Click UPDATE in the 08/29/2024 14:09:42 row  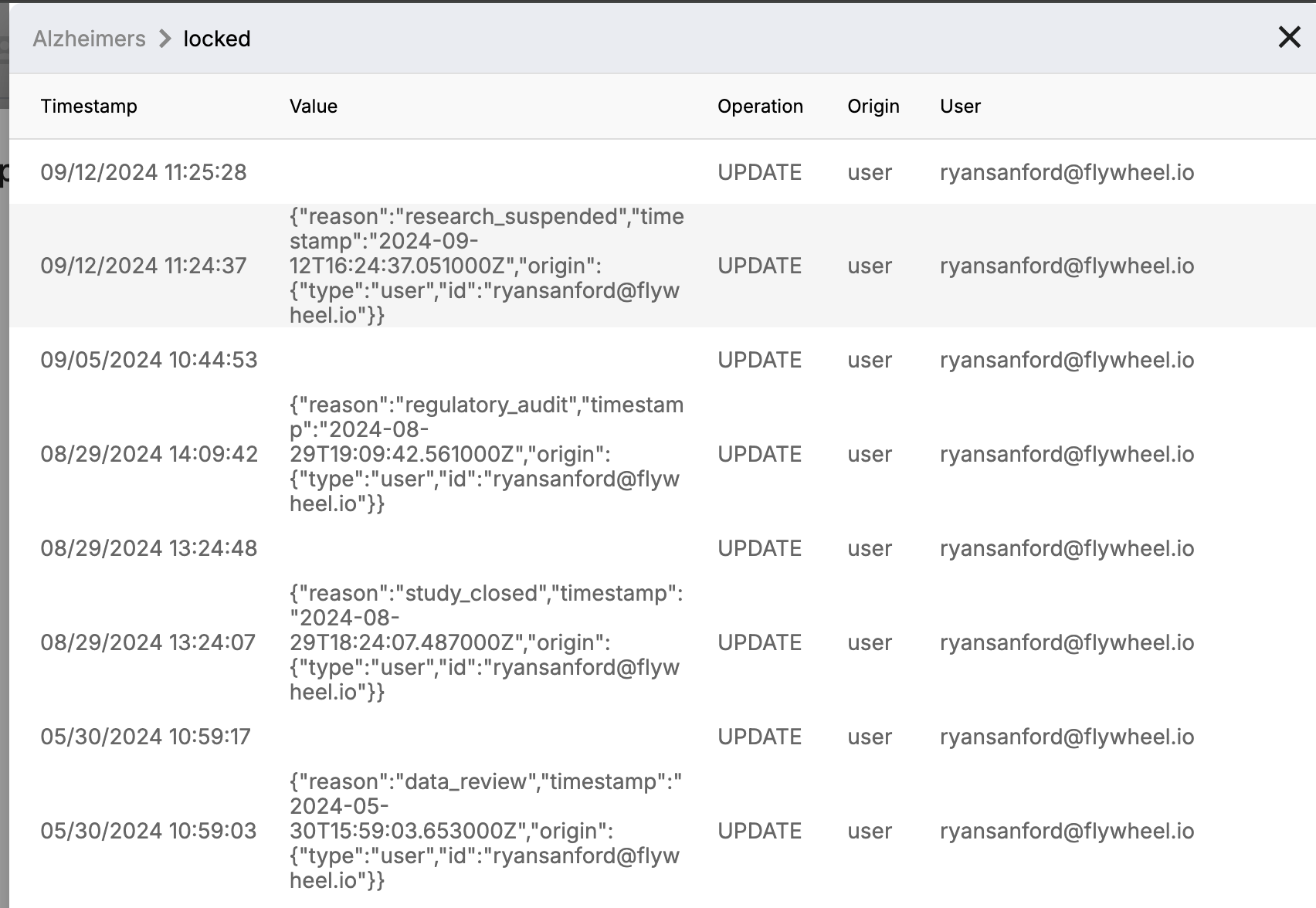click(x=760, y=454)
